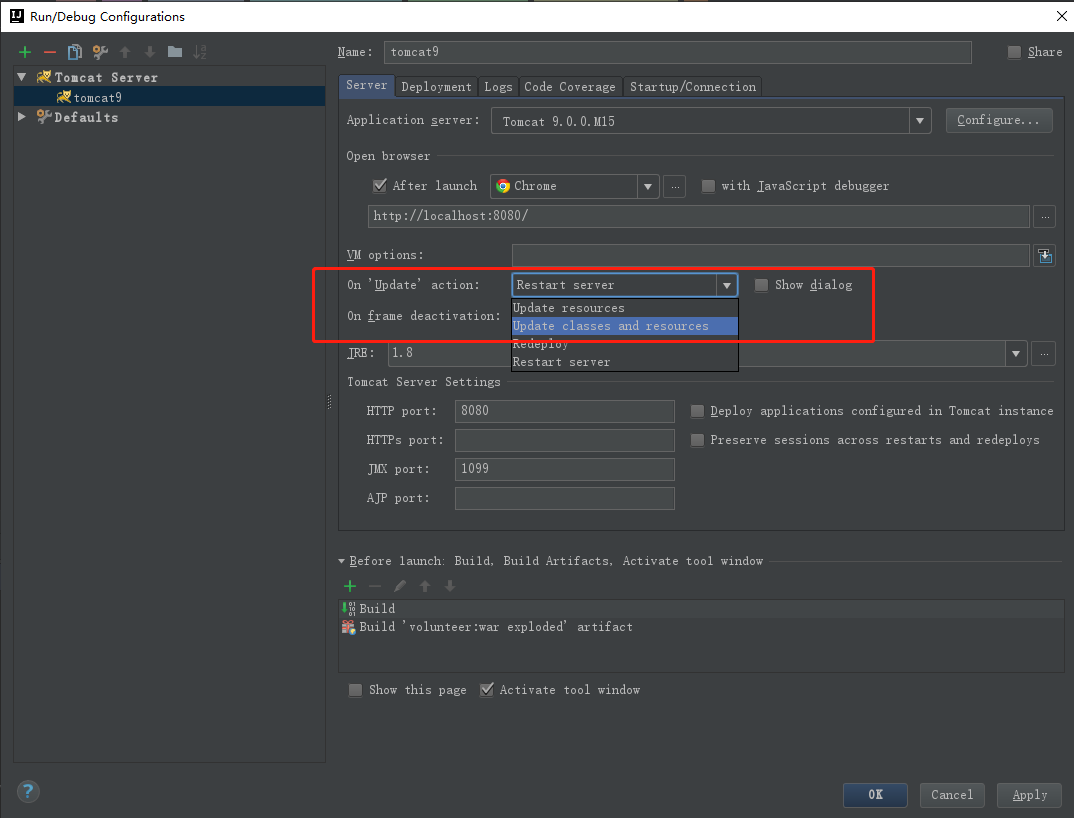This screenshot has width=1074, height=818.
Task: Copy the selected configuration icon
Action: (x=75, y=52)
